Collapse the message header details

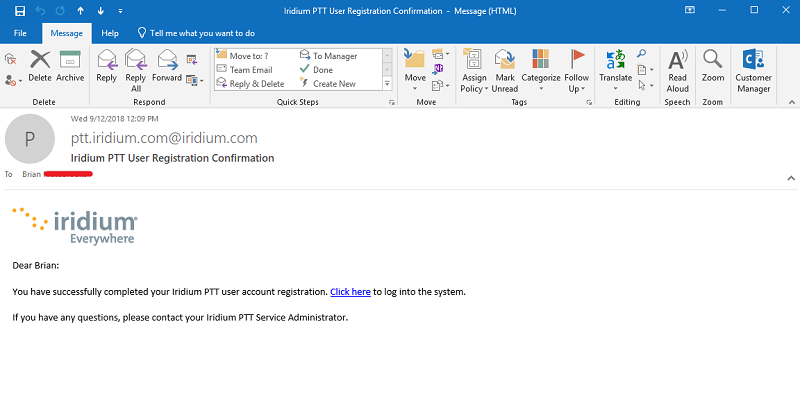point(791,178)
